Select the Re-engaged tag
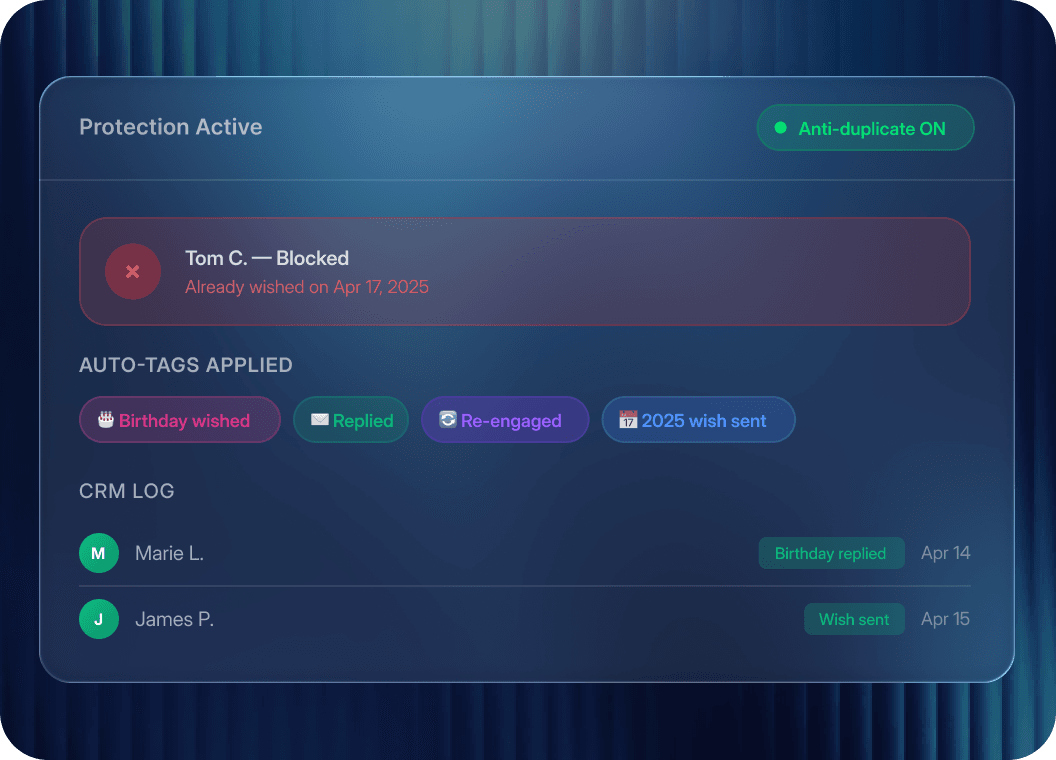The height and width of the screenshot is (760, 1056). click(505, 420)
